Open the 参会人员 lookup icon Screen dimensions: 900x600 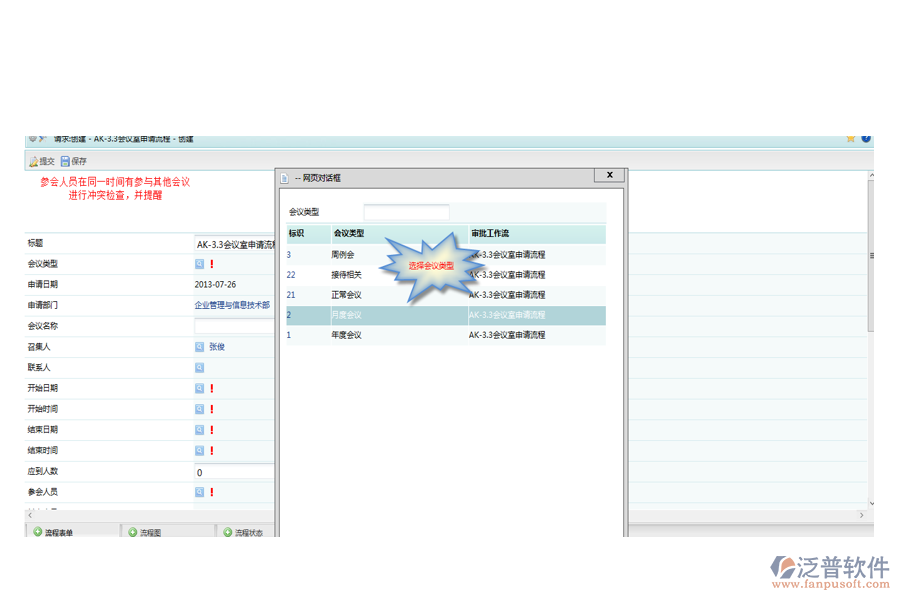pyautogui.click(x=199, y=492)
